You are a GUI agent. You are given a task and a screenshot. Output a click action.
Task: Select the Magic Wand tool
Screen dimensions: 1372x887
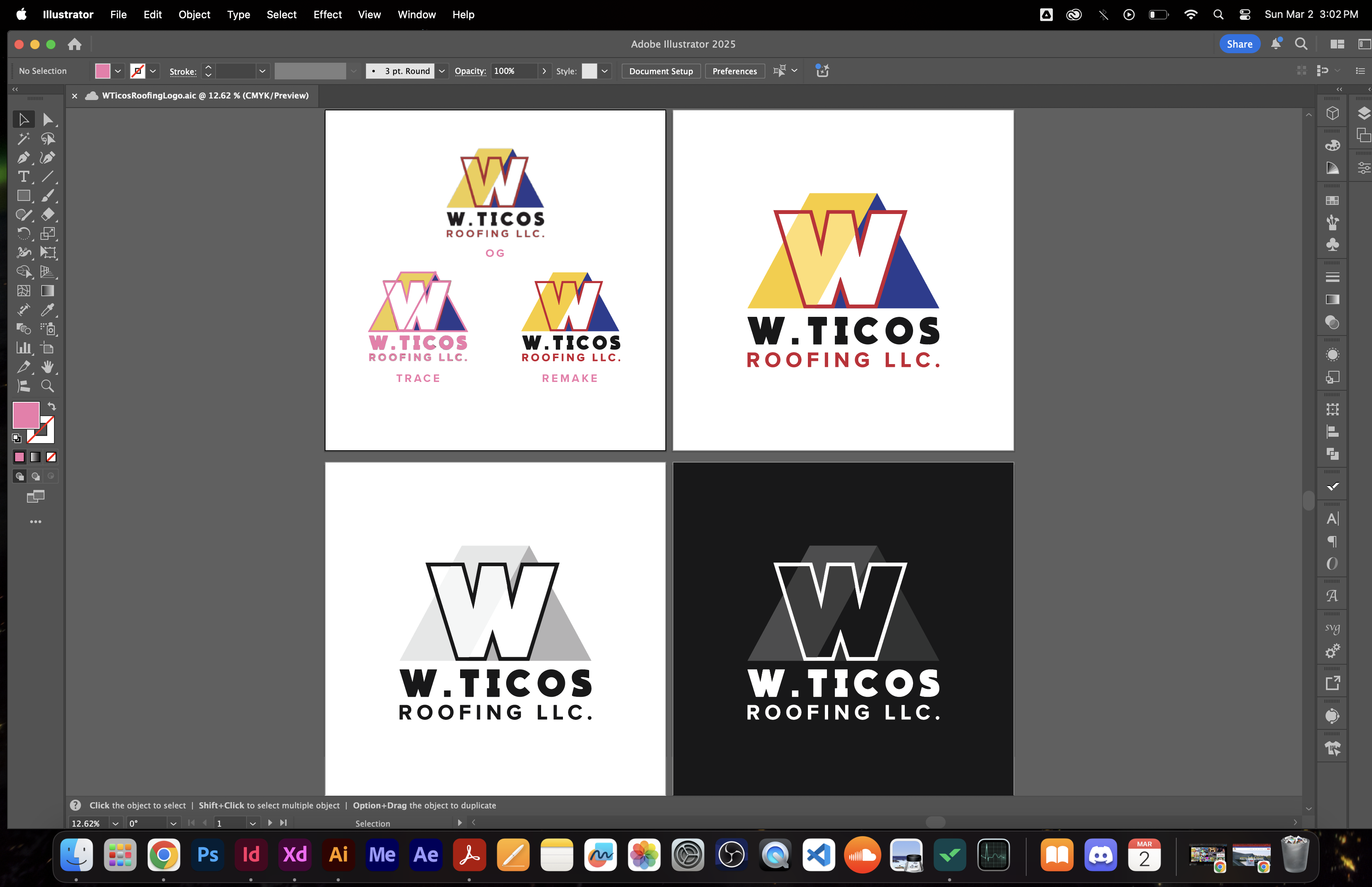pyautogui.click(x=23, y=138)
